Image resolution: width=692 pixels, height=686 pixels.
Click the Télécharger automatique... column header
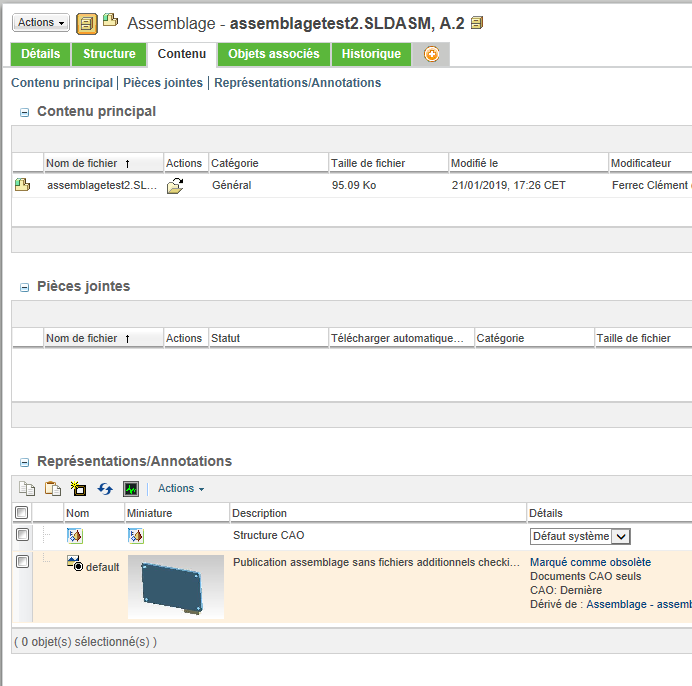[x=401, y=338]
